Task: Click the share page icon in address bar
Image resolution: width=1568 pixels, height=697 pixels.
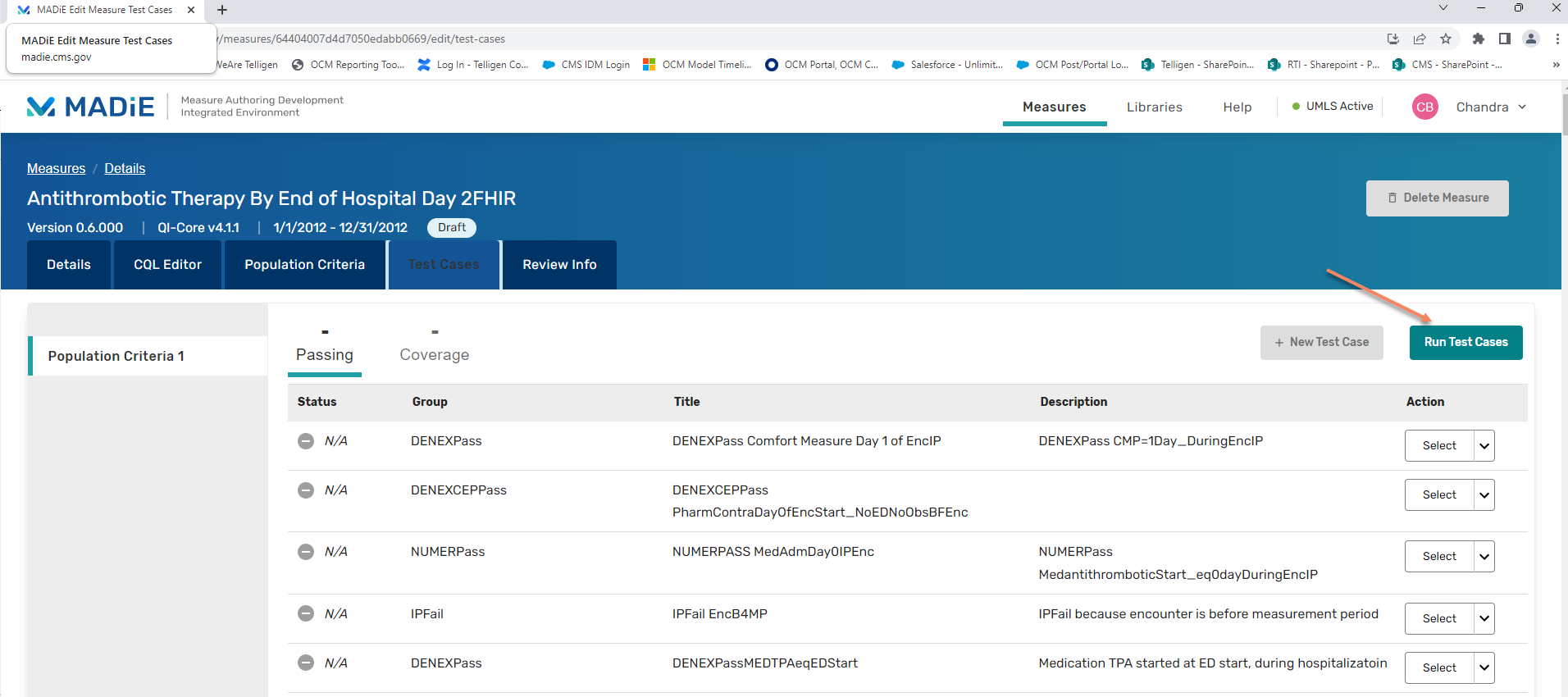Action: (1420, 39)
